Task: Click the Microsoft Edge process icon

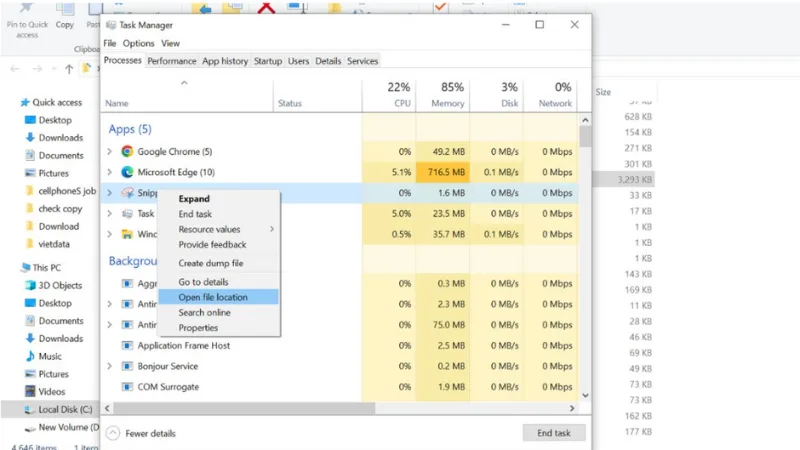Action: click(x=128, y=172)
